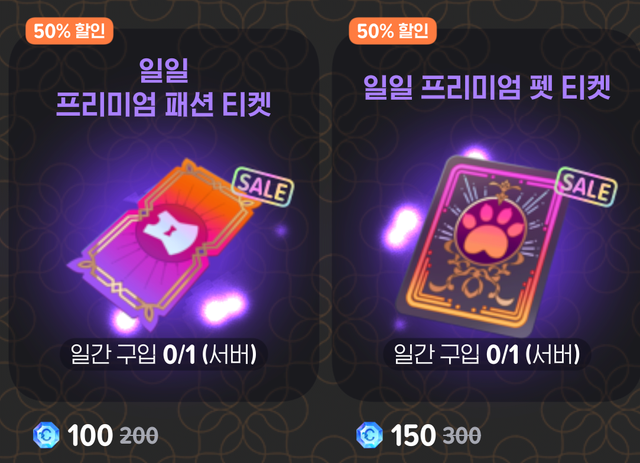Click blue gem currency icon beside 150
Viewport: 640px width, 463px height.
click(x=369, y=435)
